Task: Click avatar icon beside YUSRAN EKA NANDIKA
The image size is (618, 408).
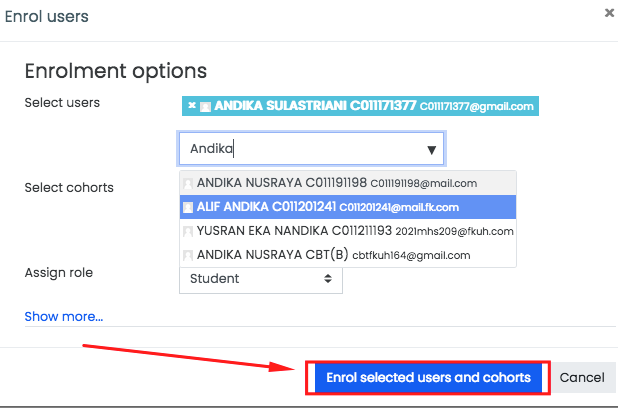Action: tap(187, 231)
